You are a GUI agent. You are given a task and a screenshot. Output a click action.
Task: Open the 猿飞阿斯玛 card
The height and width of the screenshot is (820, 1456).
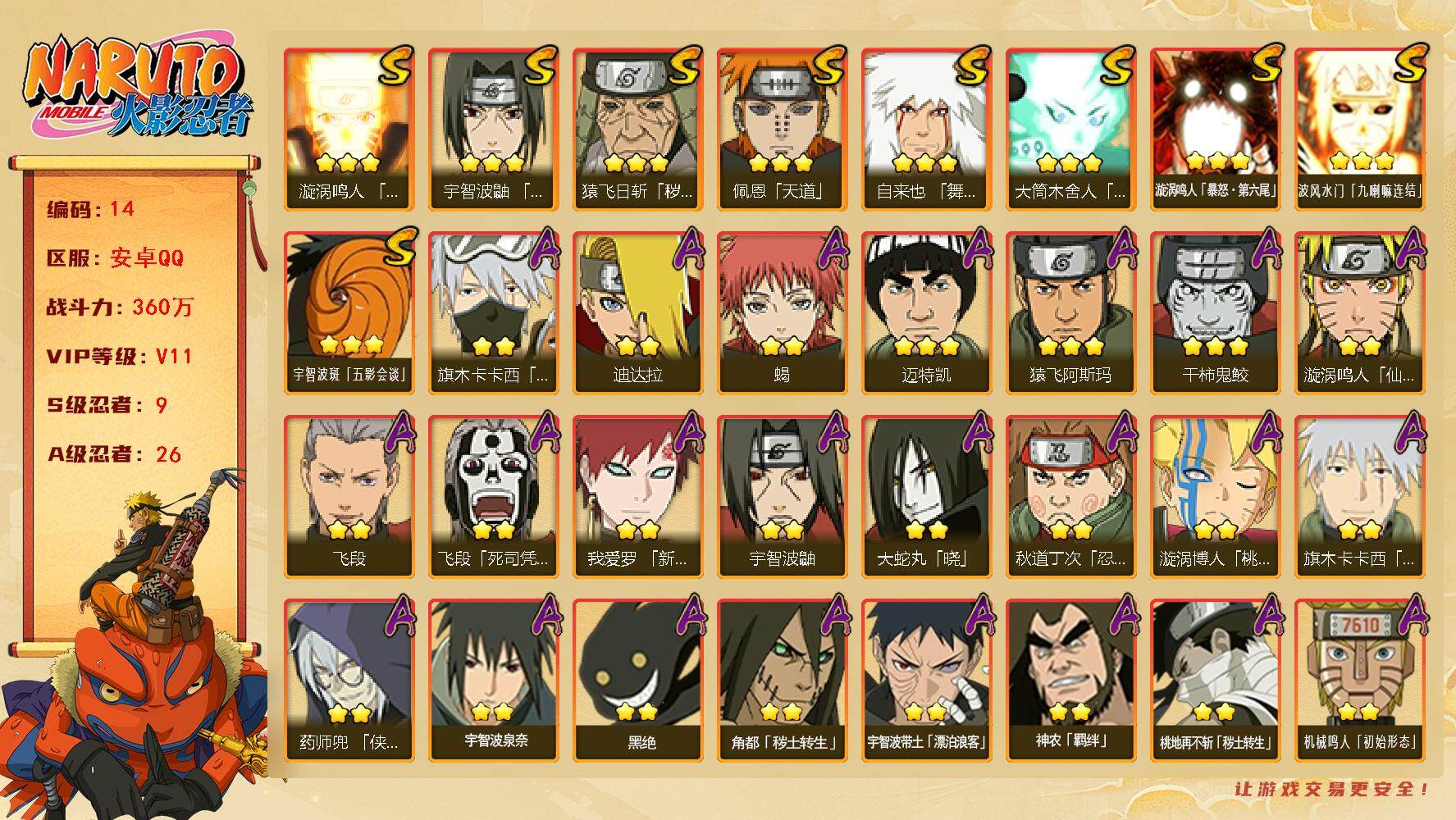click(1070, 313)
